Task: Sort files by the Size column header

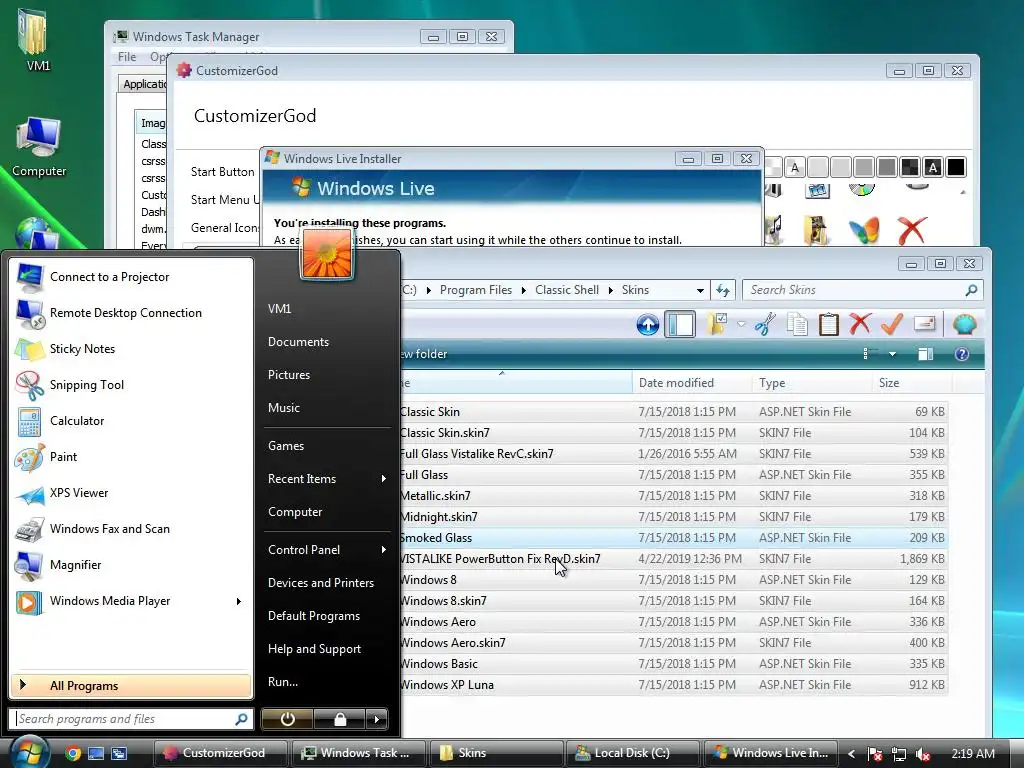Action: [x=912, y=383]
